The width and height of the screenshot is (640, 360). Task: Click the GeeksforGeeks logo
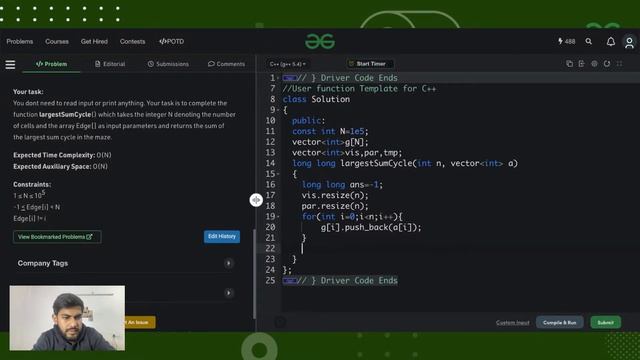tap(320, 42)
